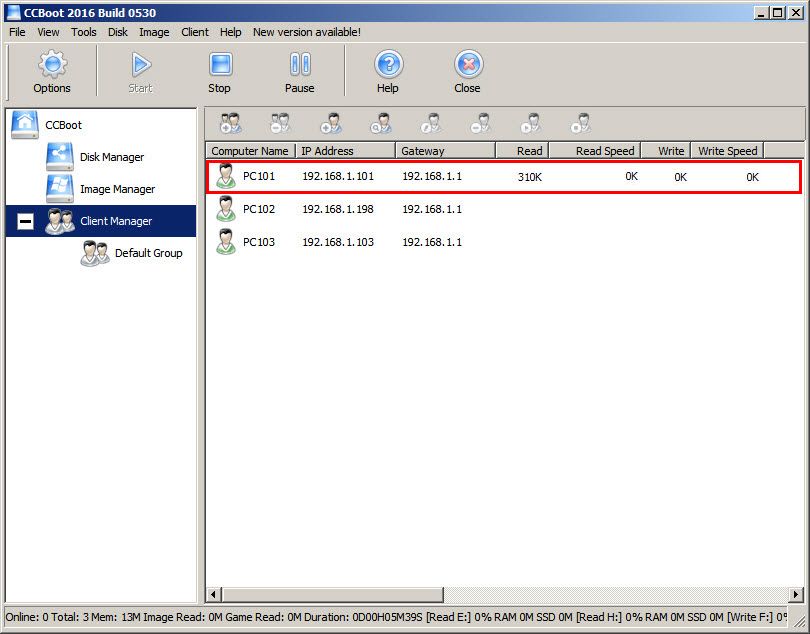Open the Image menu
The height and width of the screenshot is (634, 810).
pyautogui.click(x=154, y=32)
